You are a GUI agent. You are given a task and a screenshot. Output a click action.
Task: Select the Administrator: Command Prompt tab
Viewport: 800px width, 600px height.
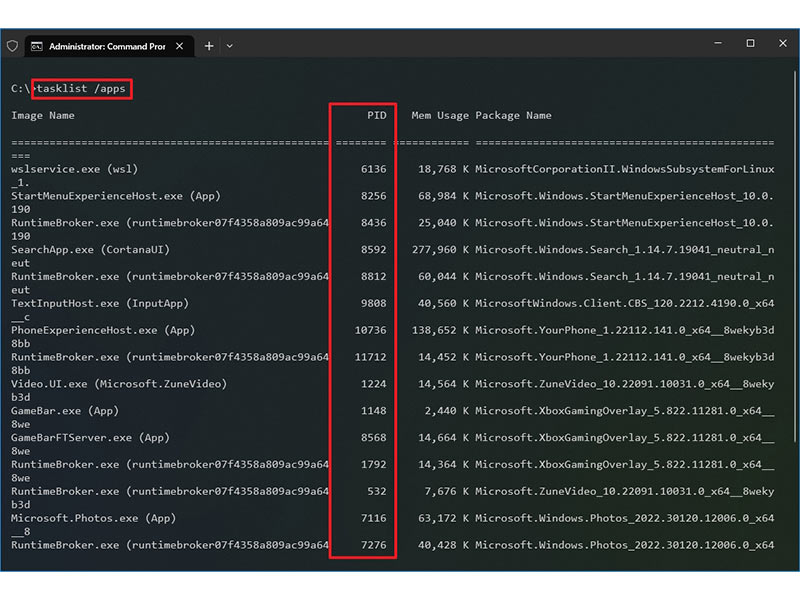pos(107,46)
